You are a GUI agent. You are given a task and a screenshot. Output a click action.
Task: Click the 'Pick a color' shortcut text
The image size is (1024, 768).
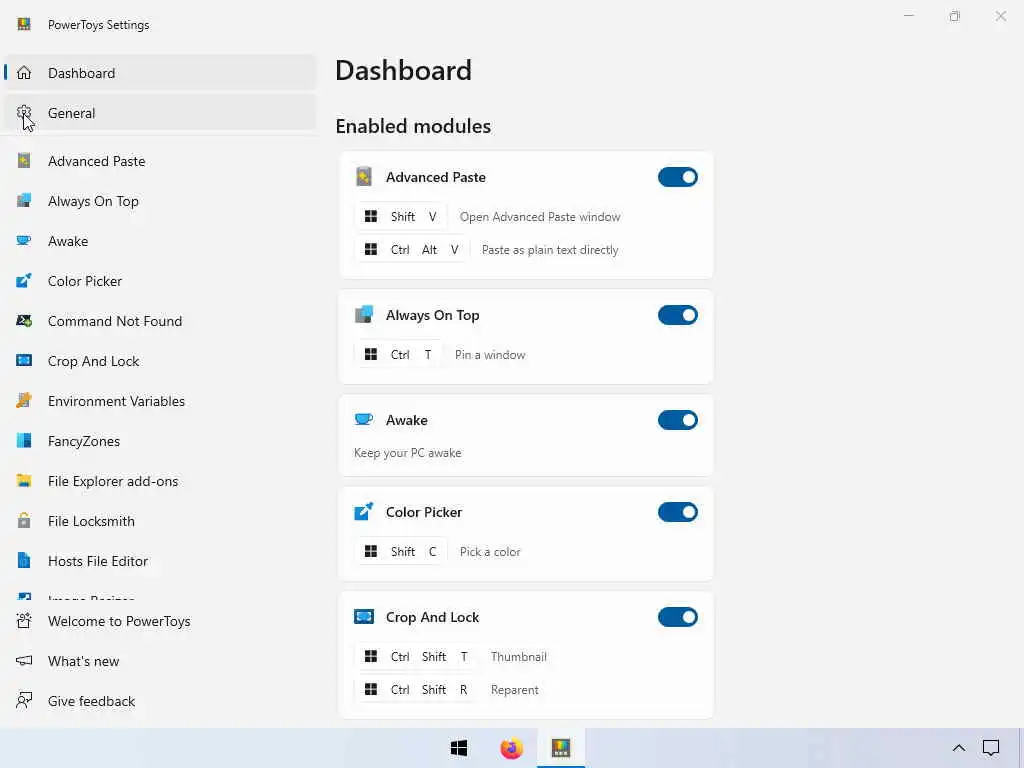pyautogui.click(x=490, y=552)
